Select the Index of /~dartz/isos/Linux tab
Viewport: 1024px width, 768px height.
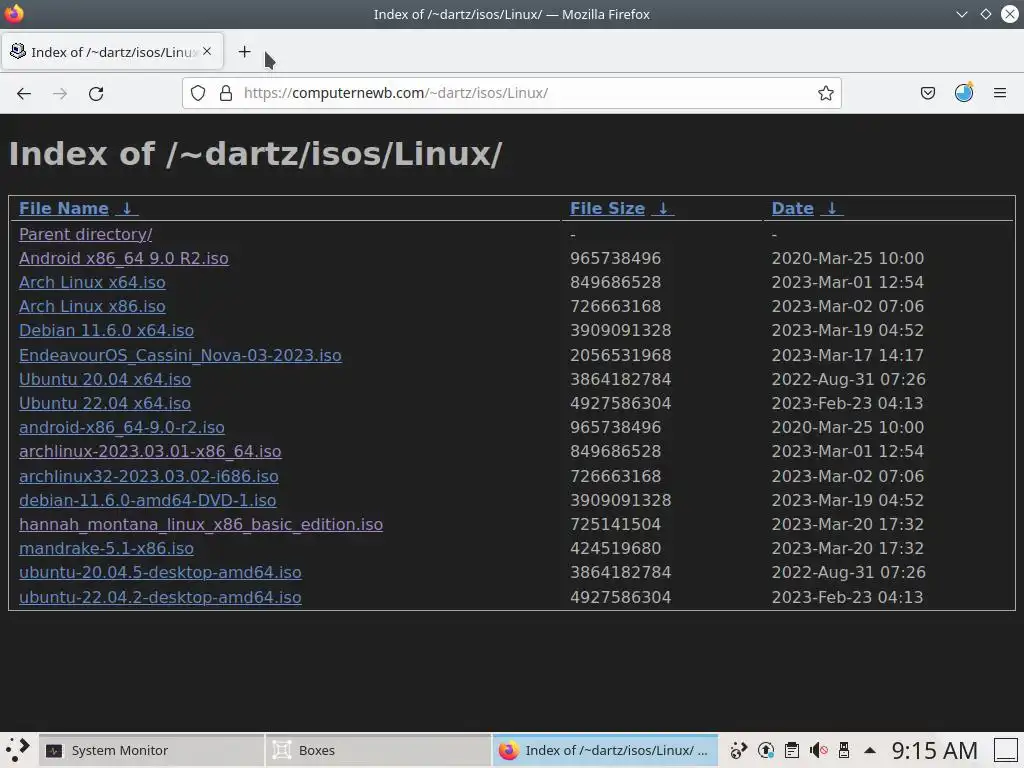(113, 52)
